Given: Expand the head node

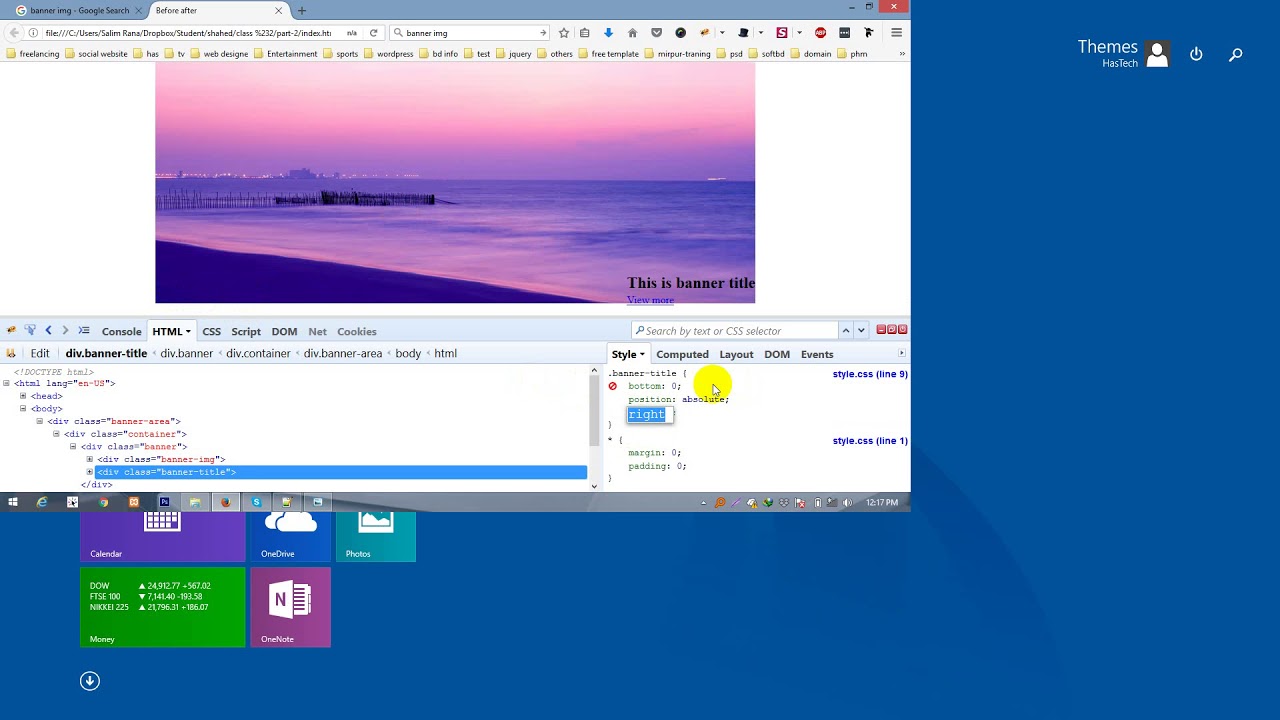Looking at the screenshot, I should [x=23, y=396].
